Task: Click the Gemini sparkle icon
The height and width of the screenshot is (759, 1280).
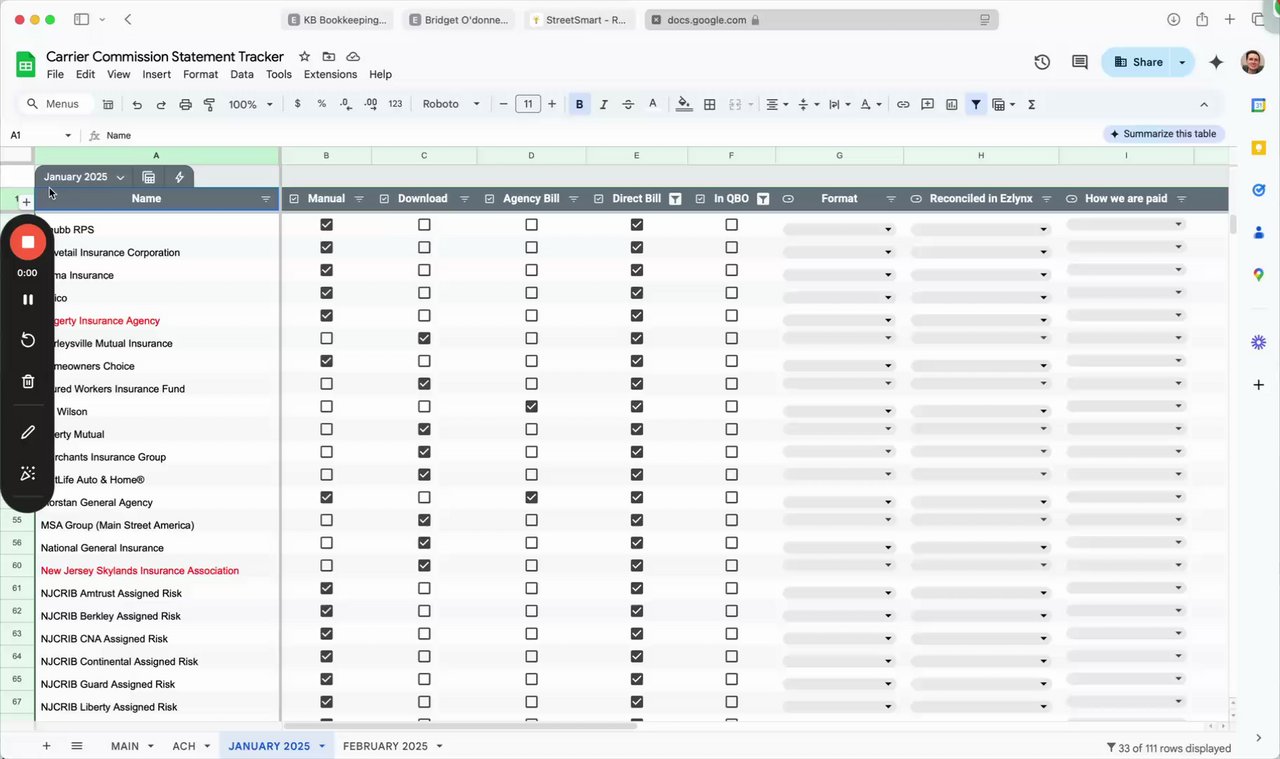Action: (1216, 62)
